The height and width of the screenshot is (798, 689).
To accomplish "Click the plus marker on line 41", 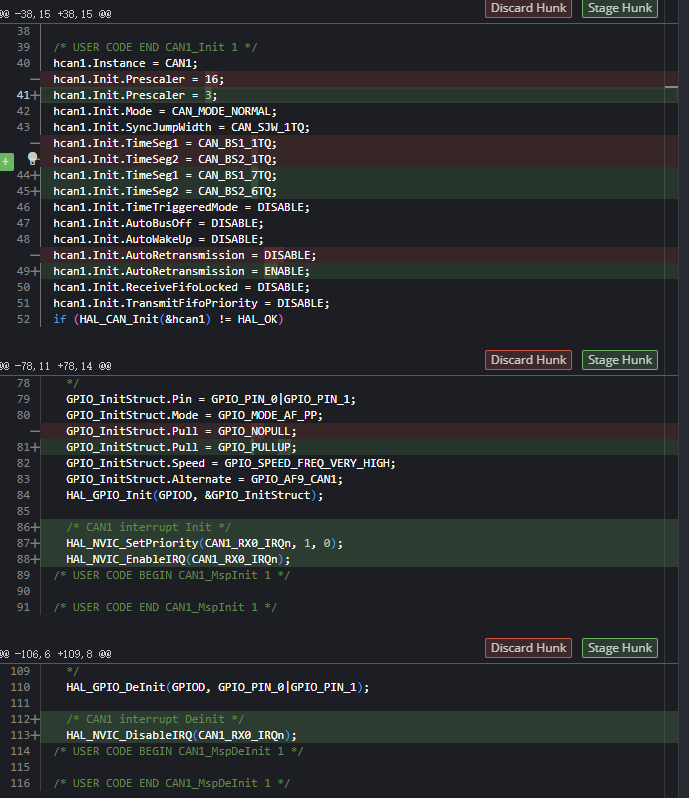I will (x=36, y=95).
